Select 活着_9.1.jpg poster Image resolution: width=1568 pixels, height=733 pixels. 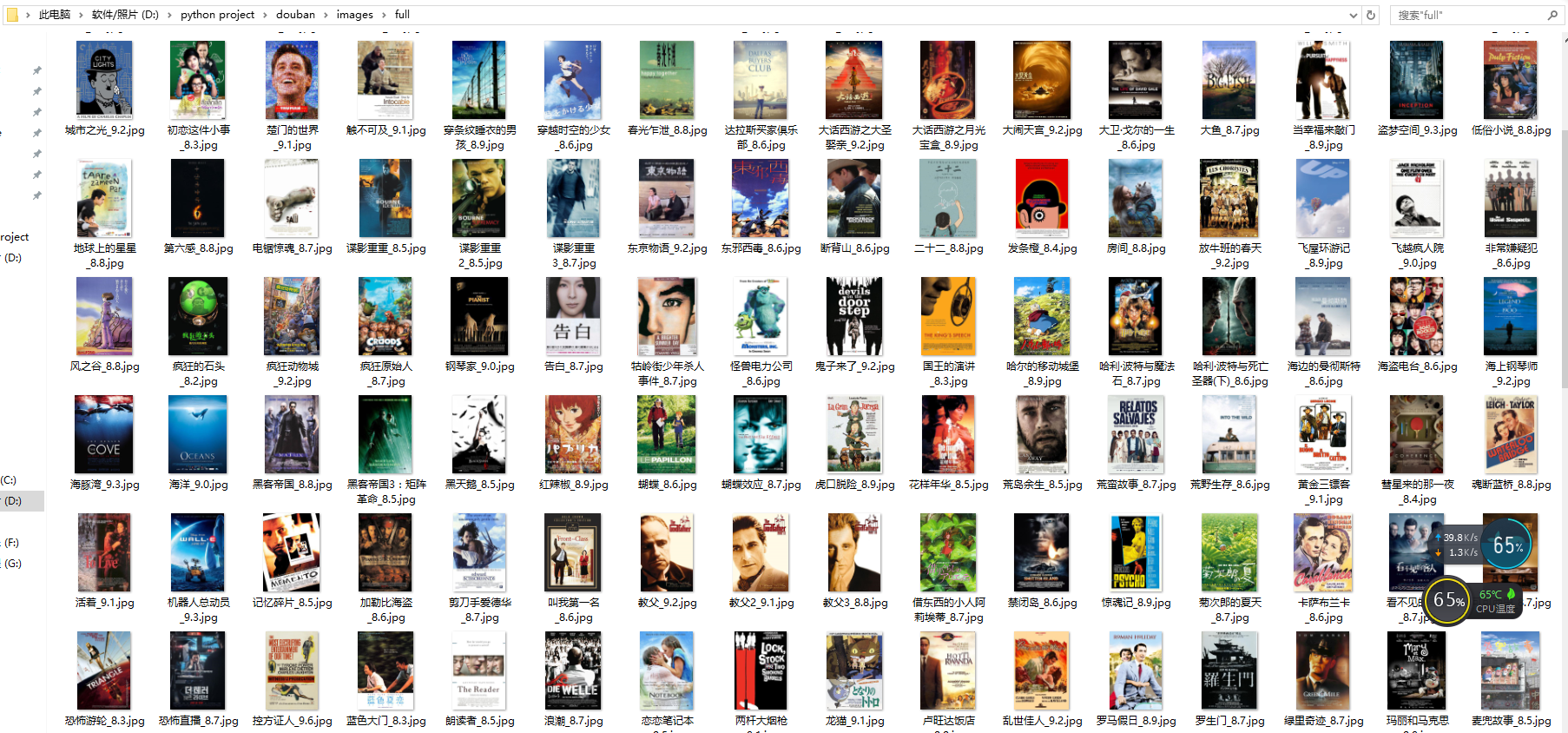(x=104, y=552)
